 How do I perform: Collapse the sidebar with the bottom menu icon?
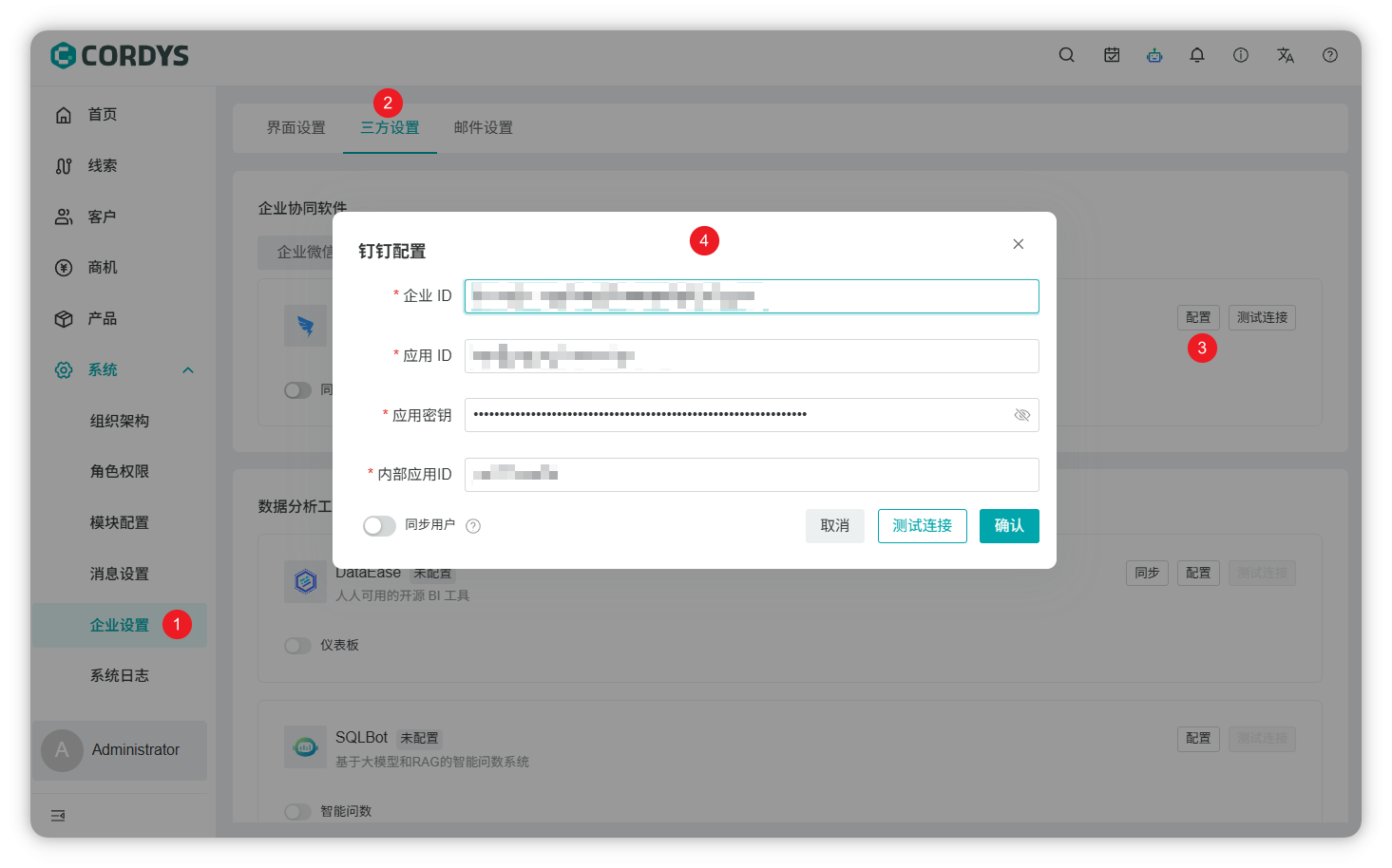[58, 816]
